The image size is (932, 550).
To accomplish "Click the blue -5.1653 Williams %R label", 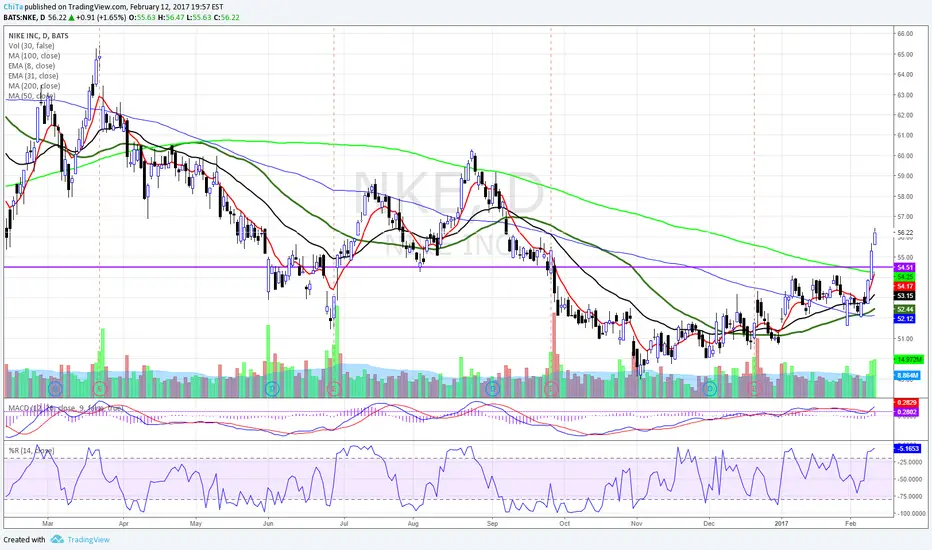I will coord(908,448).
